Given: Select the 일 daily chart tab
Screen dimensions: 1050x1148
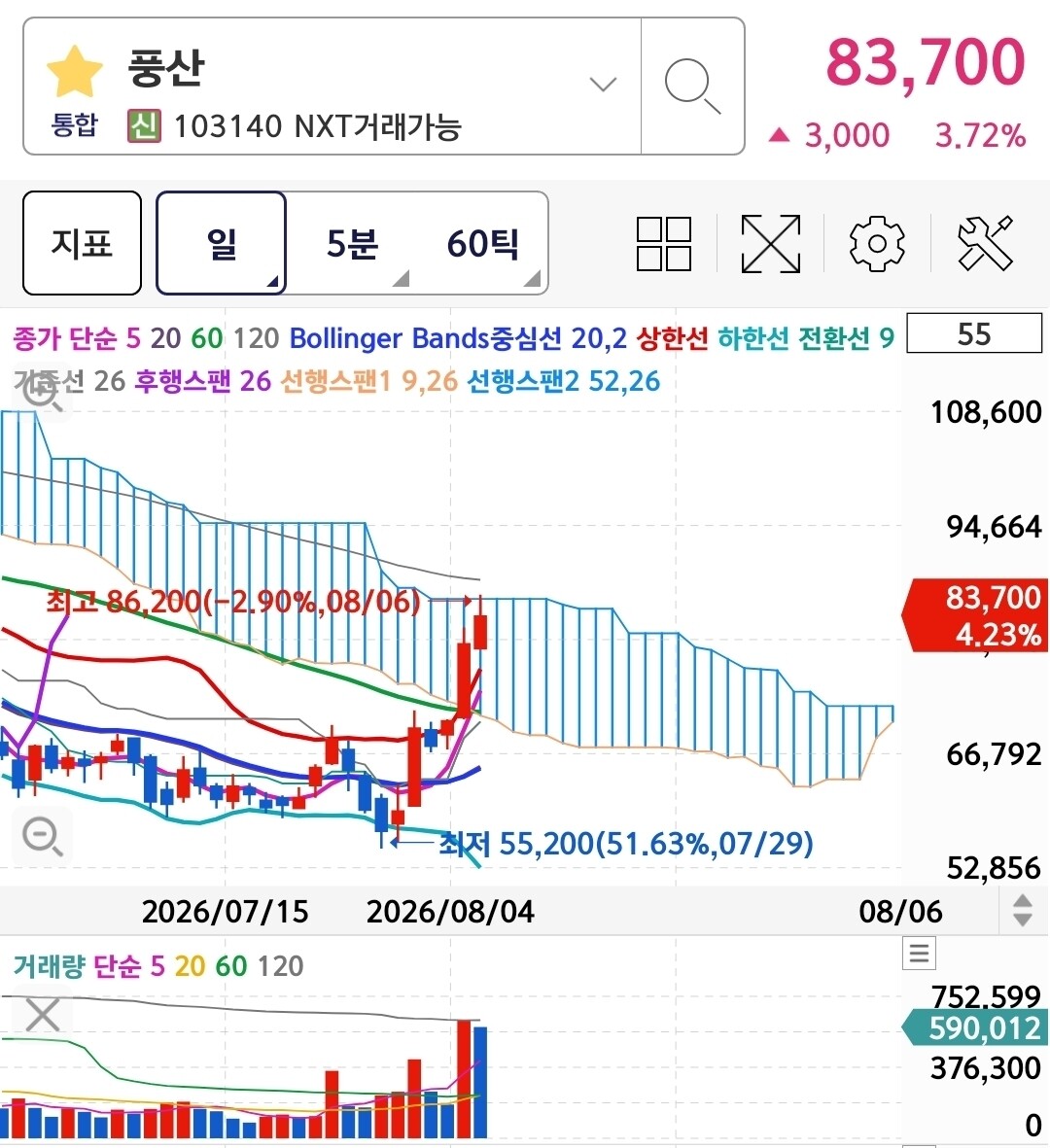Looking at the screenshot, I should [x=221, y=243].
